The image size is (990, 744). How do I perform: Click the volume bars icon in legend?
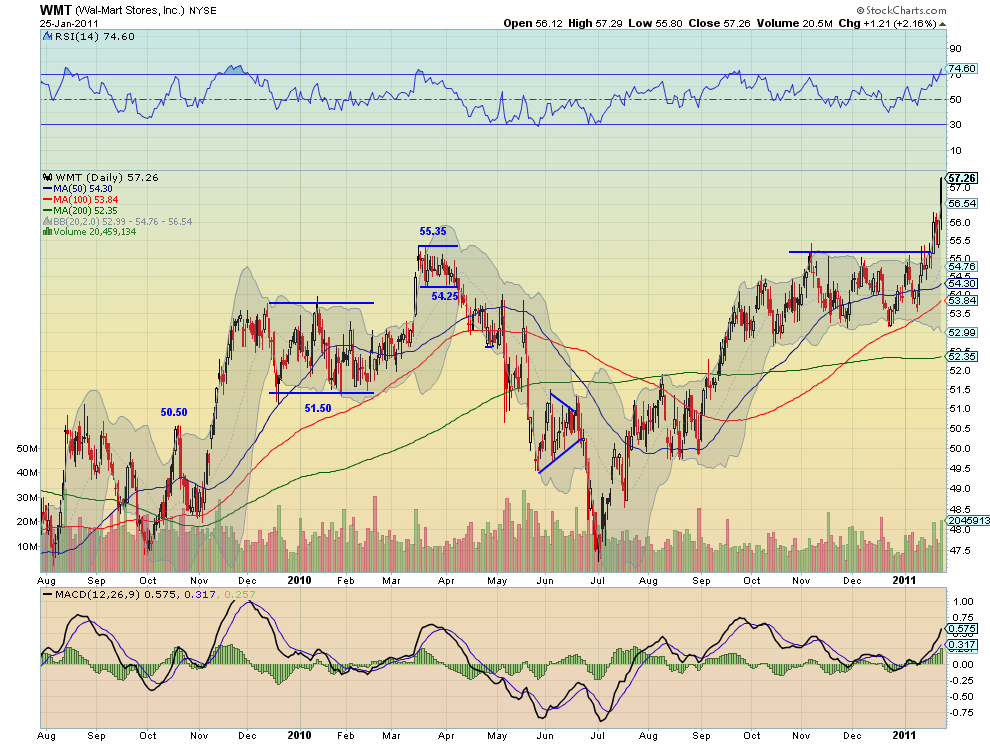pos(47,232)
